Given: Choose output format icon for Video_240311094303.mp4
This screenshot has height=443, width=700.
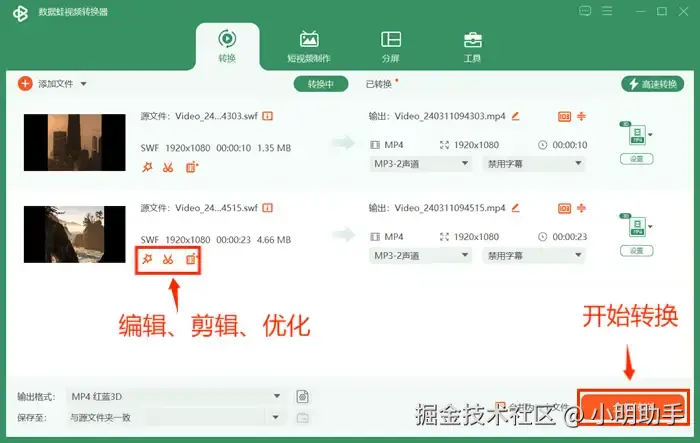Looking at the screenshot, I should [637, 133].
